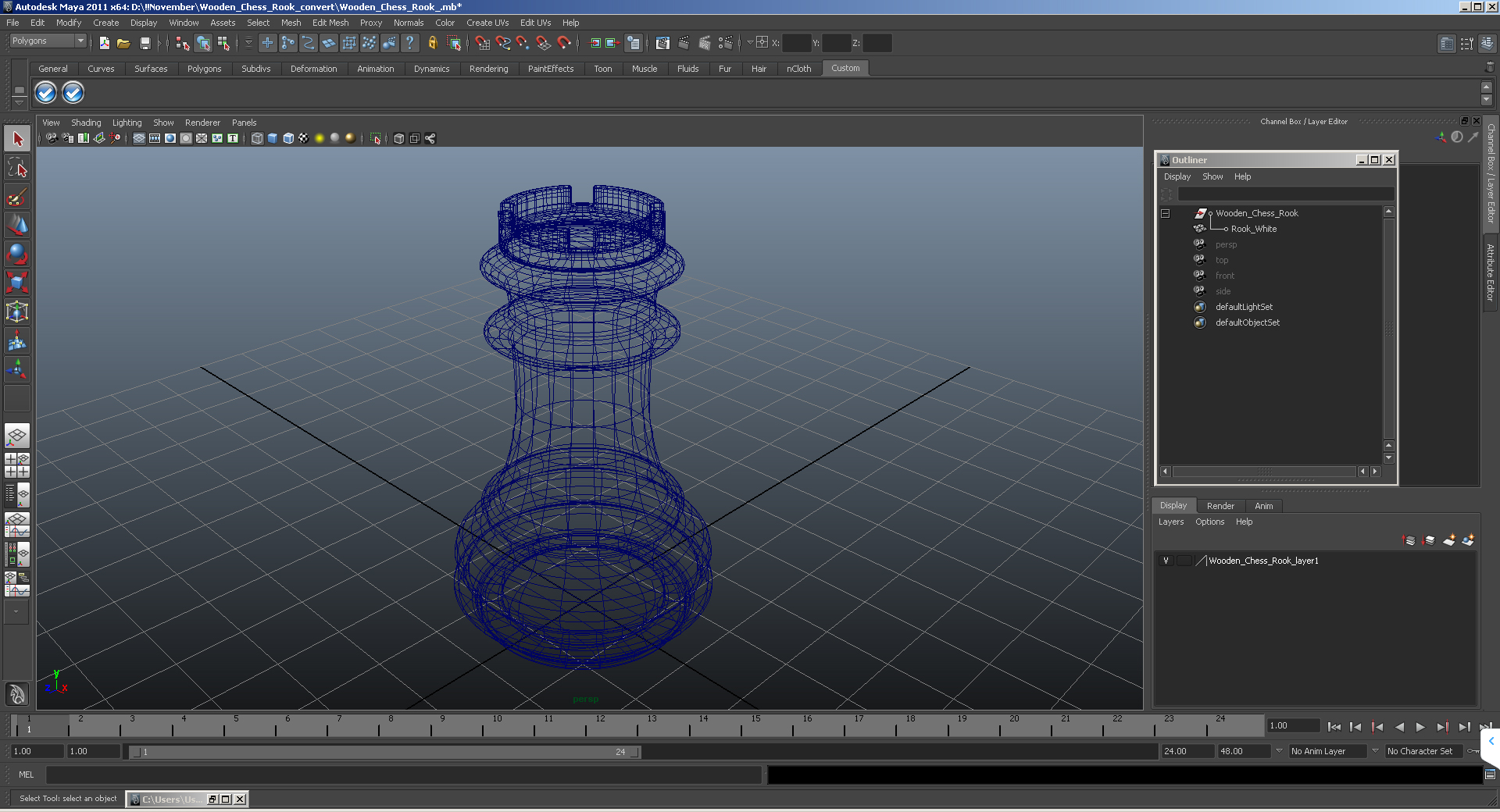Open layer editor Options menu

tap(1209, 522)
